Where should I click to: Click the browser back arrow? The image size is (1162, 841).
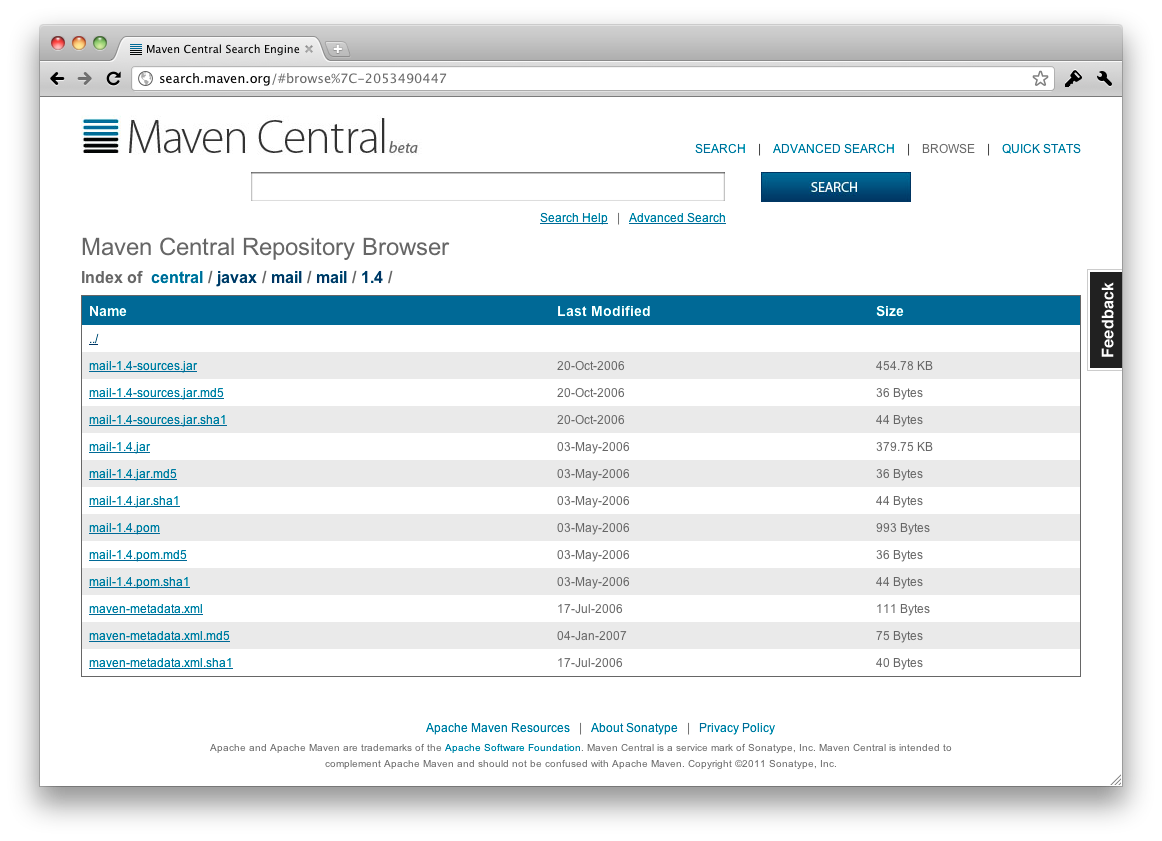pyautogui.click(x=57, y=78)
